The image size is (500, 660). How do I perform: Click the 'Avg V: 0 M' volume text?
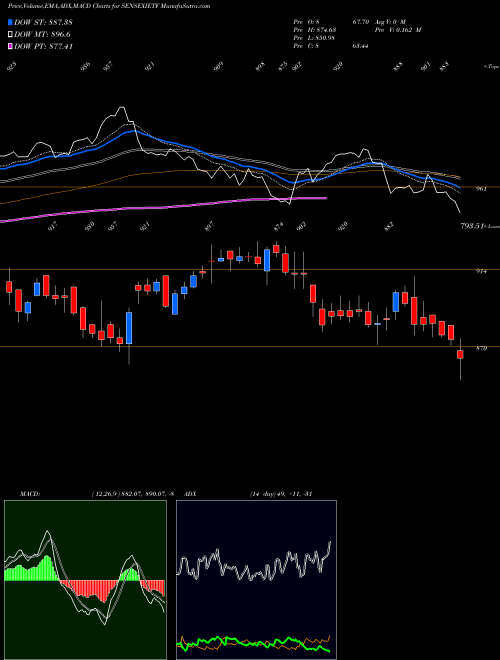pos(389,22)
